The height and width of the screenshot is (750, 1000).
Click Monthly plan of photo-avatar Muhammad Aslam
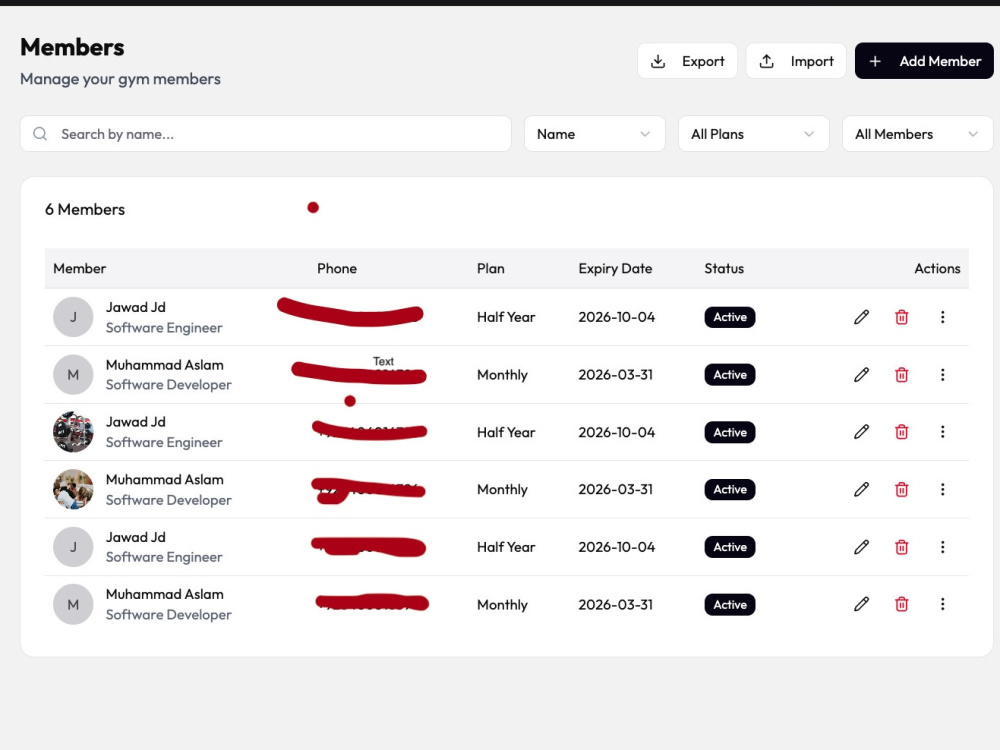pyautogui.click(x=502, y=489)
